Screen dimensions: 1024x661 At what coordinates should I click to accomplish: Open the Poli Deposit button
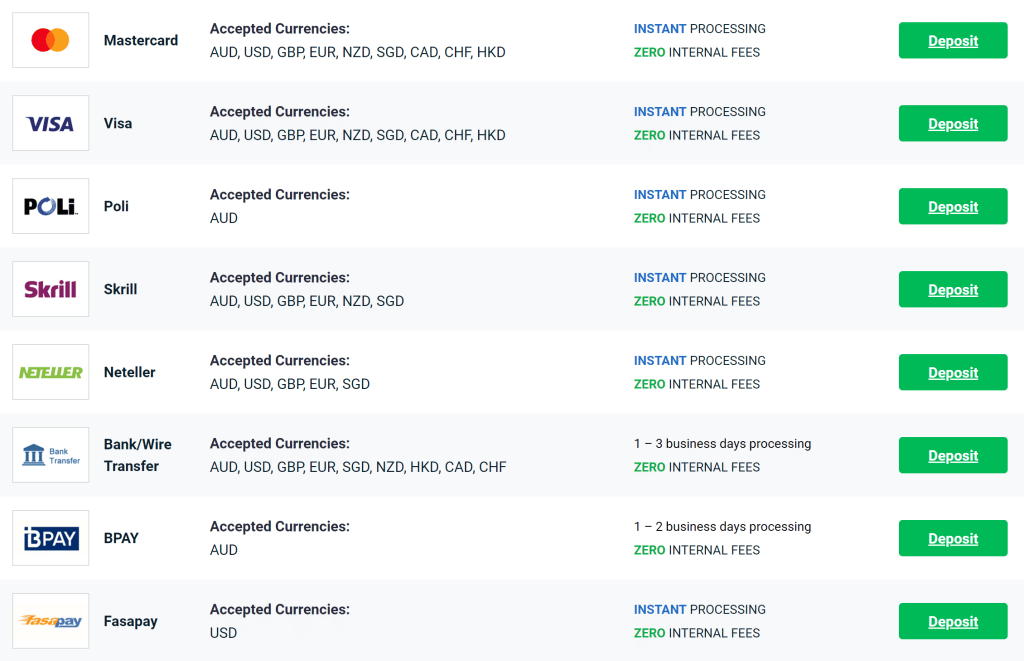click(953, 206)
